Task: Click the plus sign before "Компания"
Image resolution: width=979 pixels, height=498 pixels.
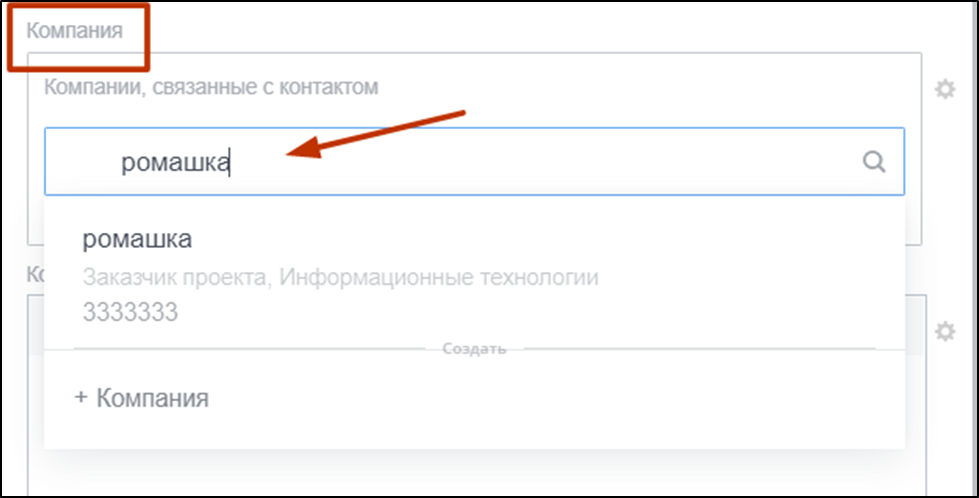Action: pos(81,398)
